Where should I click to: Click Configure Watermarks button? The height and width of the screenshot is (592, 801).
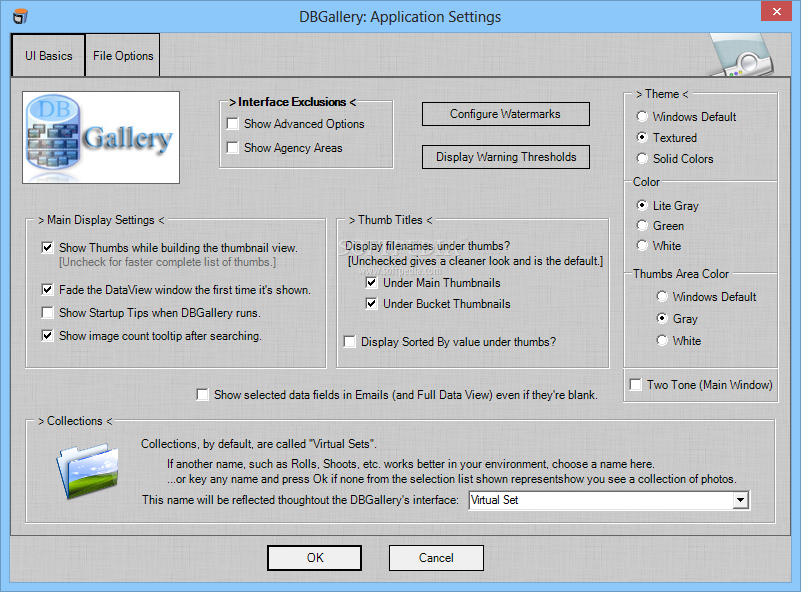(x=505, y=114)
